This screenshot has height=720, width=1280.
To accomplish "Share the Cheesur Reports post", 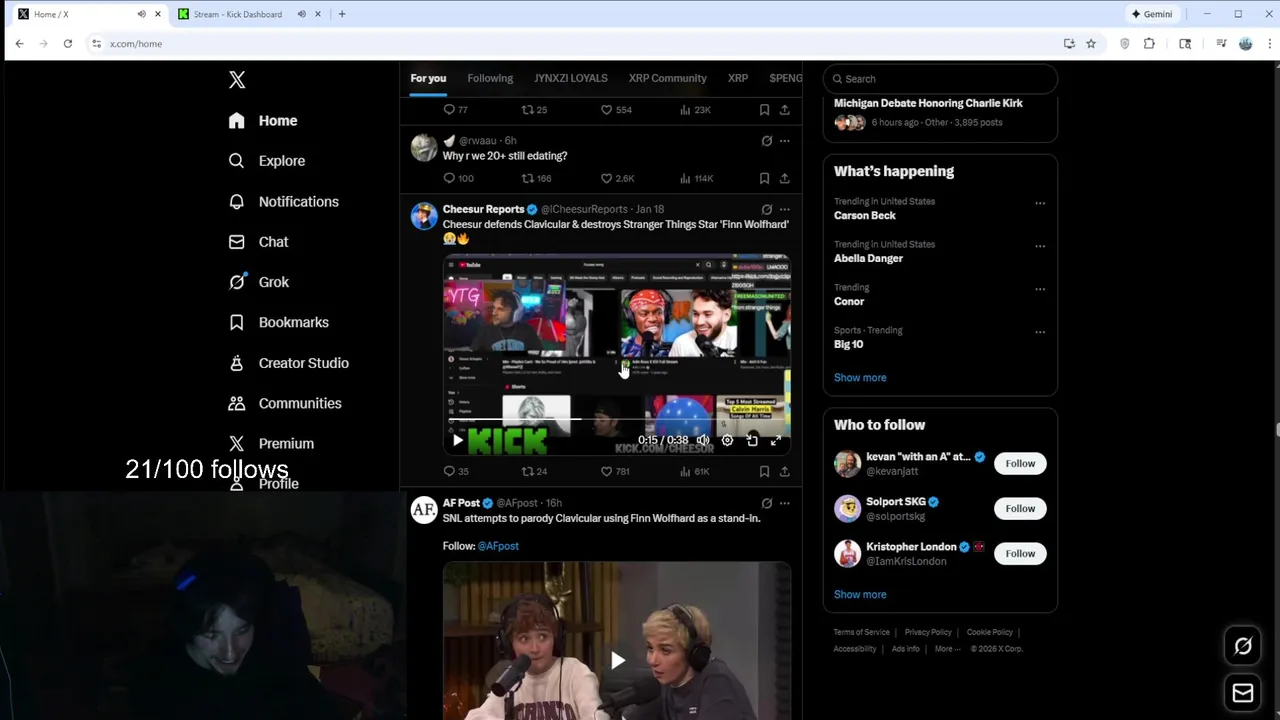I will click(784, 471).
